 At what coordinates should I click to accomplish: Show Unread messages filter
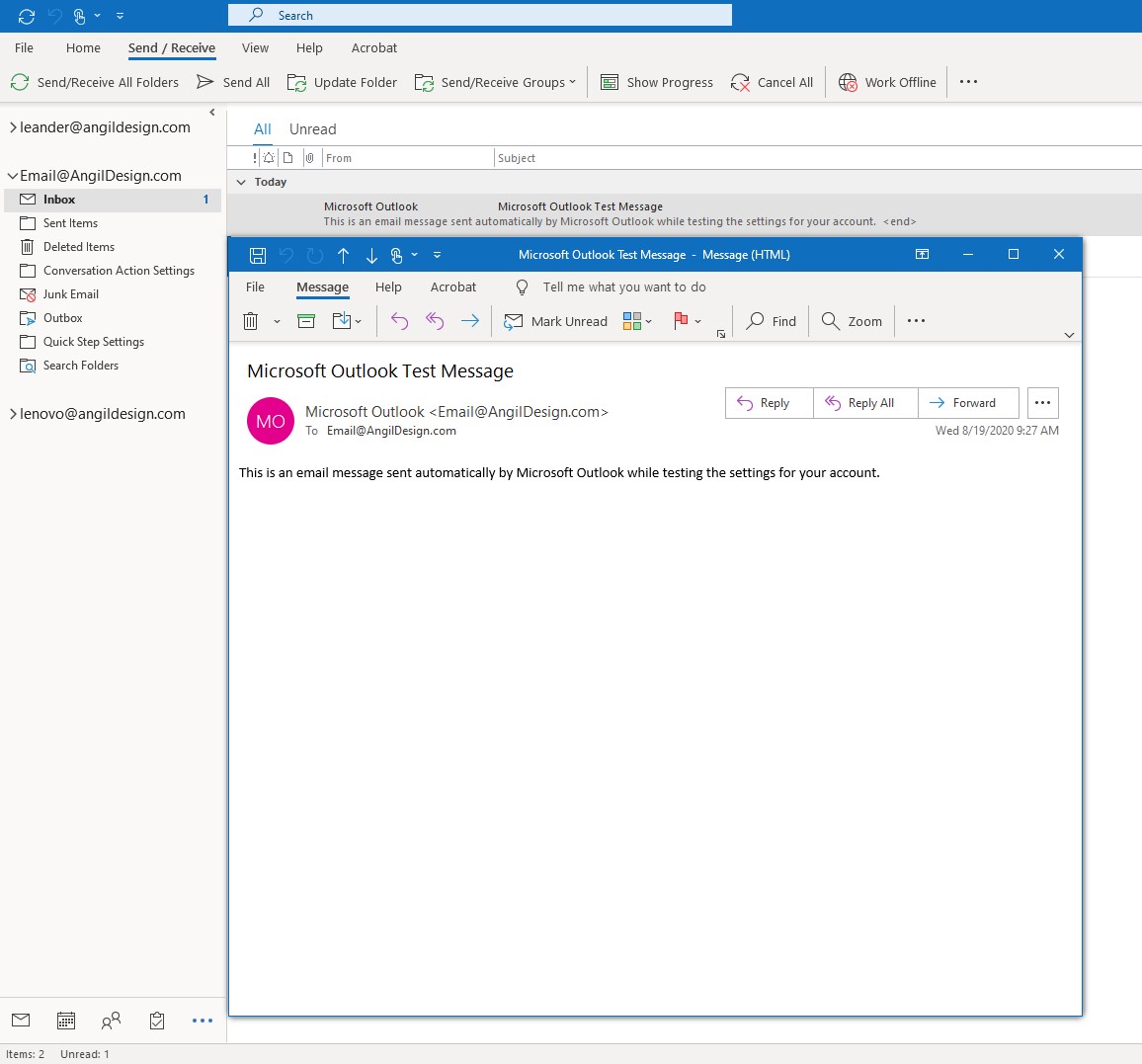click(312, 129)
